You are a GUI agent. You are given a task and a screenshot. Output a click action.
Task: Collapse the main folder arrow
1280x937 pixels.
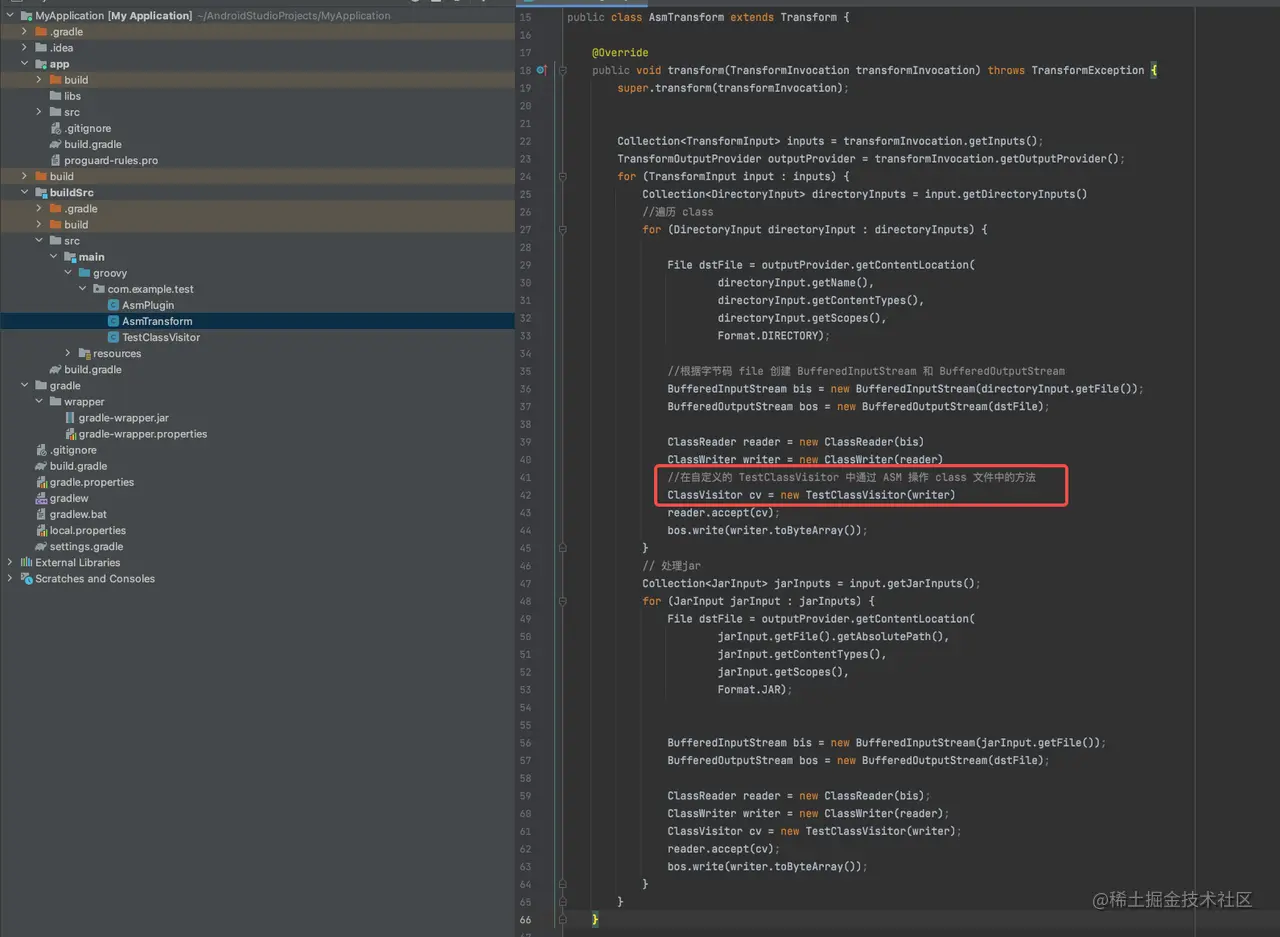54,257
